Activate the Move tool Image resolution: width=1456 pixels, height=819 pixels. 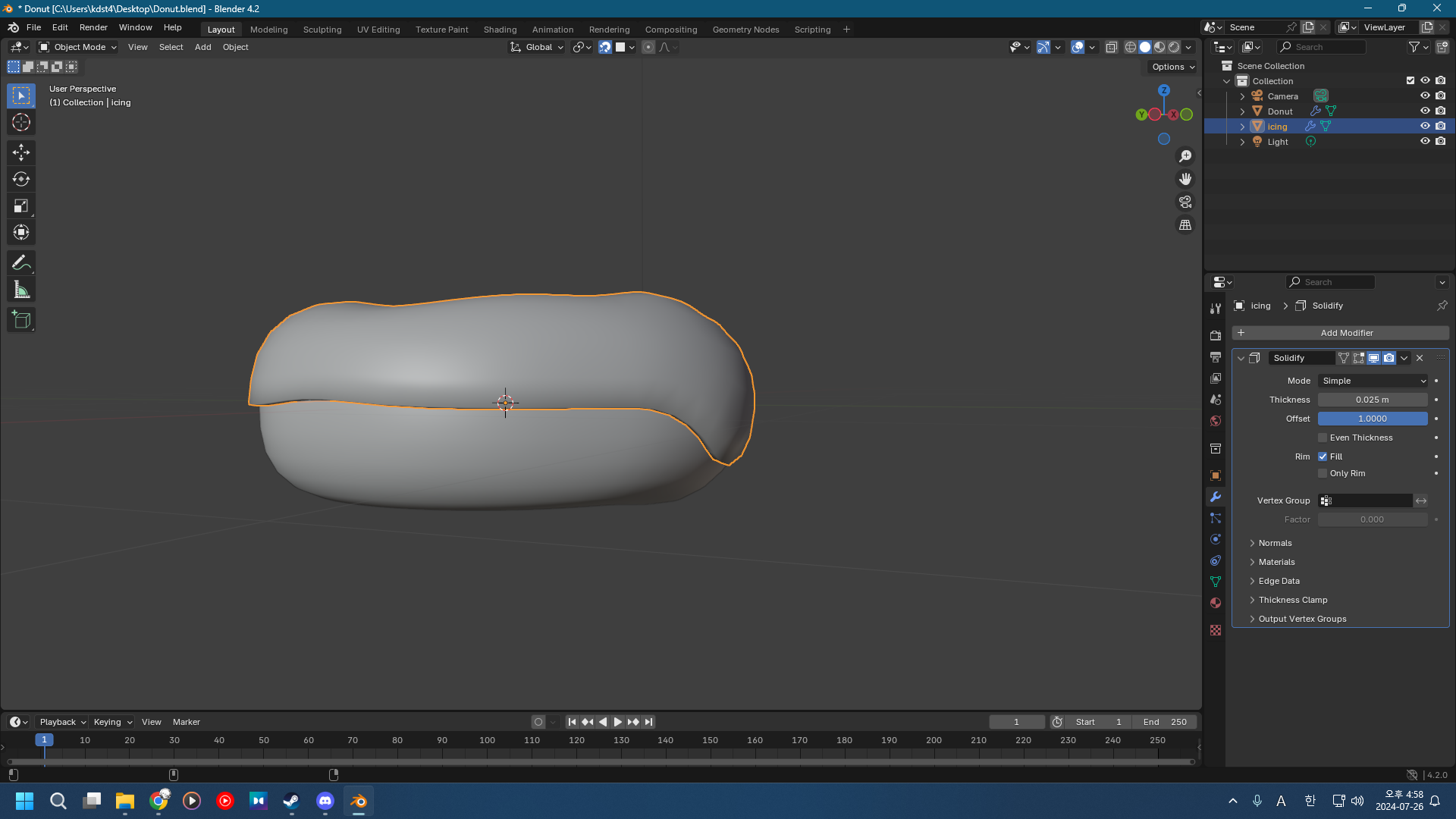pos(21,152)
